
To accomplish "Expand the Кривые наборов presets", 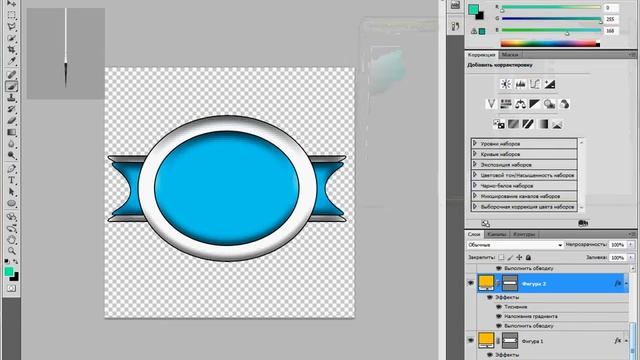I will tap(475, 154).
